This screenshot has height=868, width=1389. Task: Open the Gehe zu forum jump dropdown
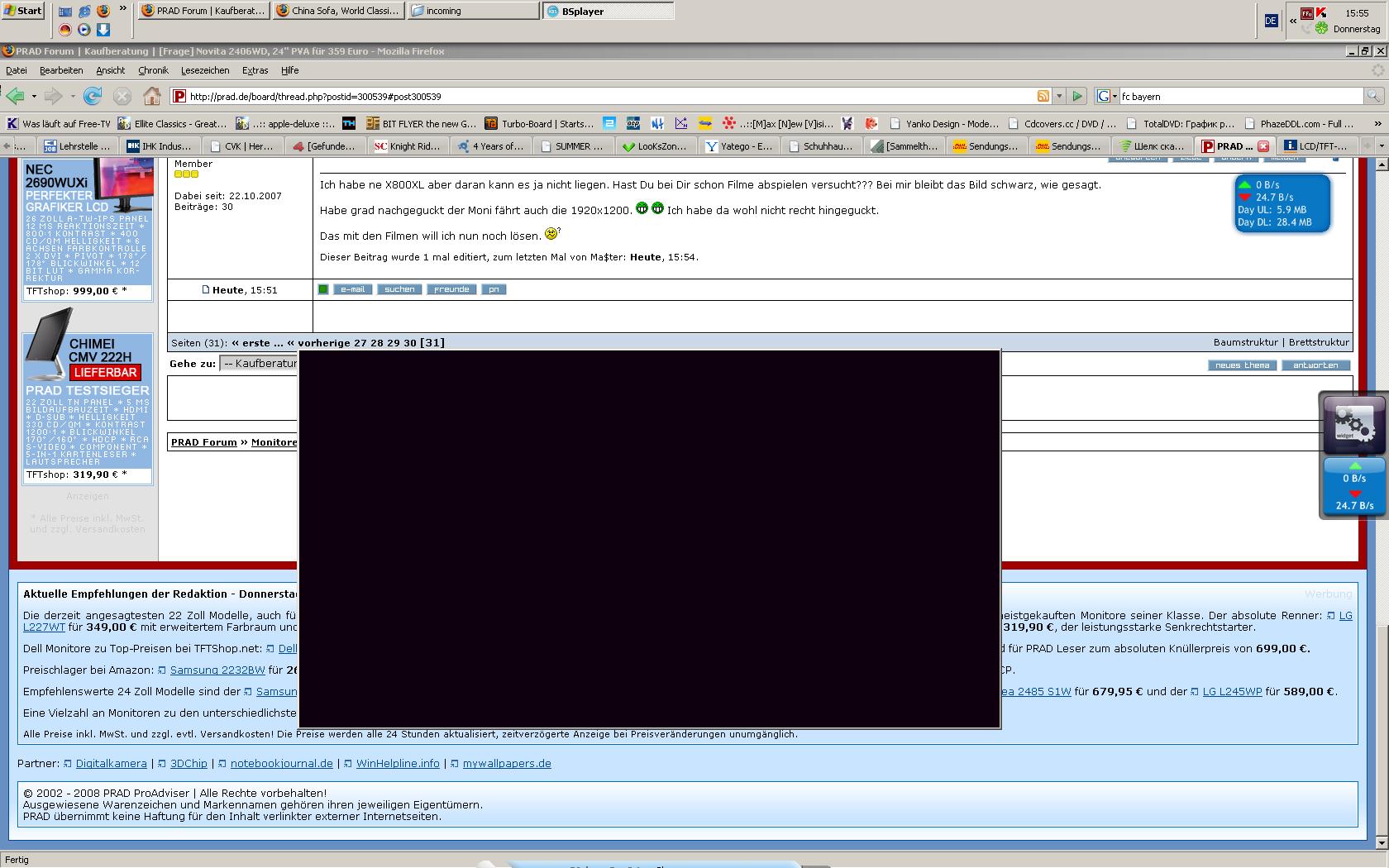(x=259, y=364)
